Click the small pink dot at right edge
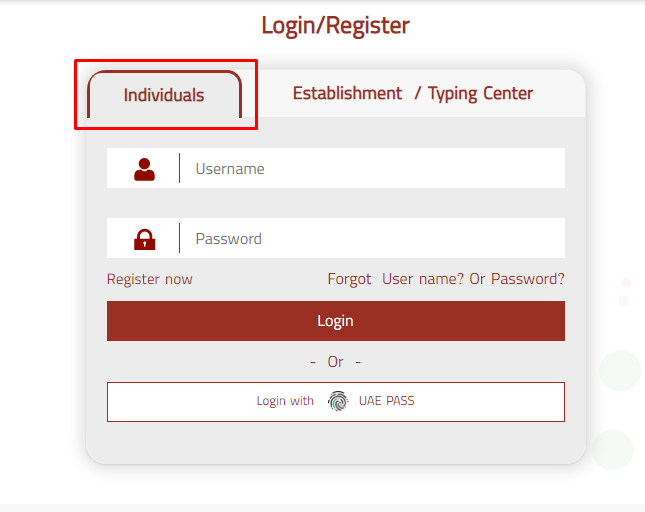The image size is (645, 512). tap(625, 284)
